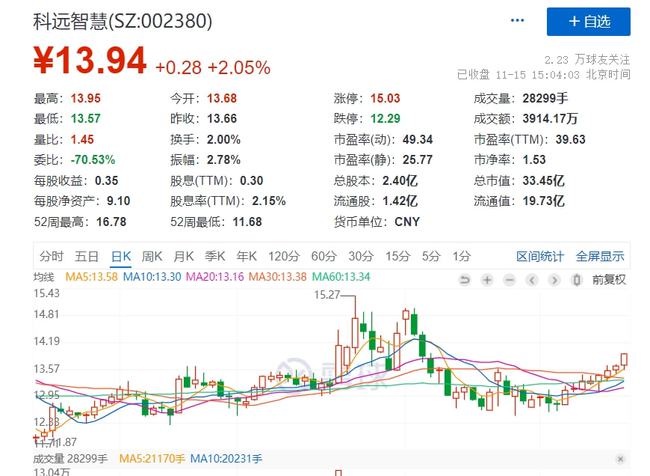Click the 15.27 peak price marker
The height and width of the screenshot is (476, 650).
pos(327,295)
